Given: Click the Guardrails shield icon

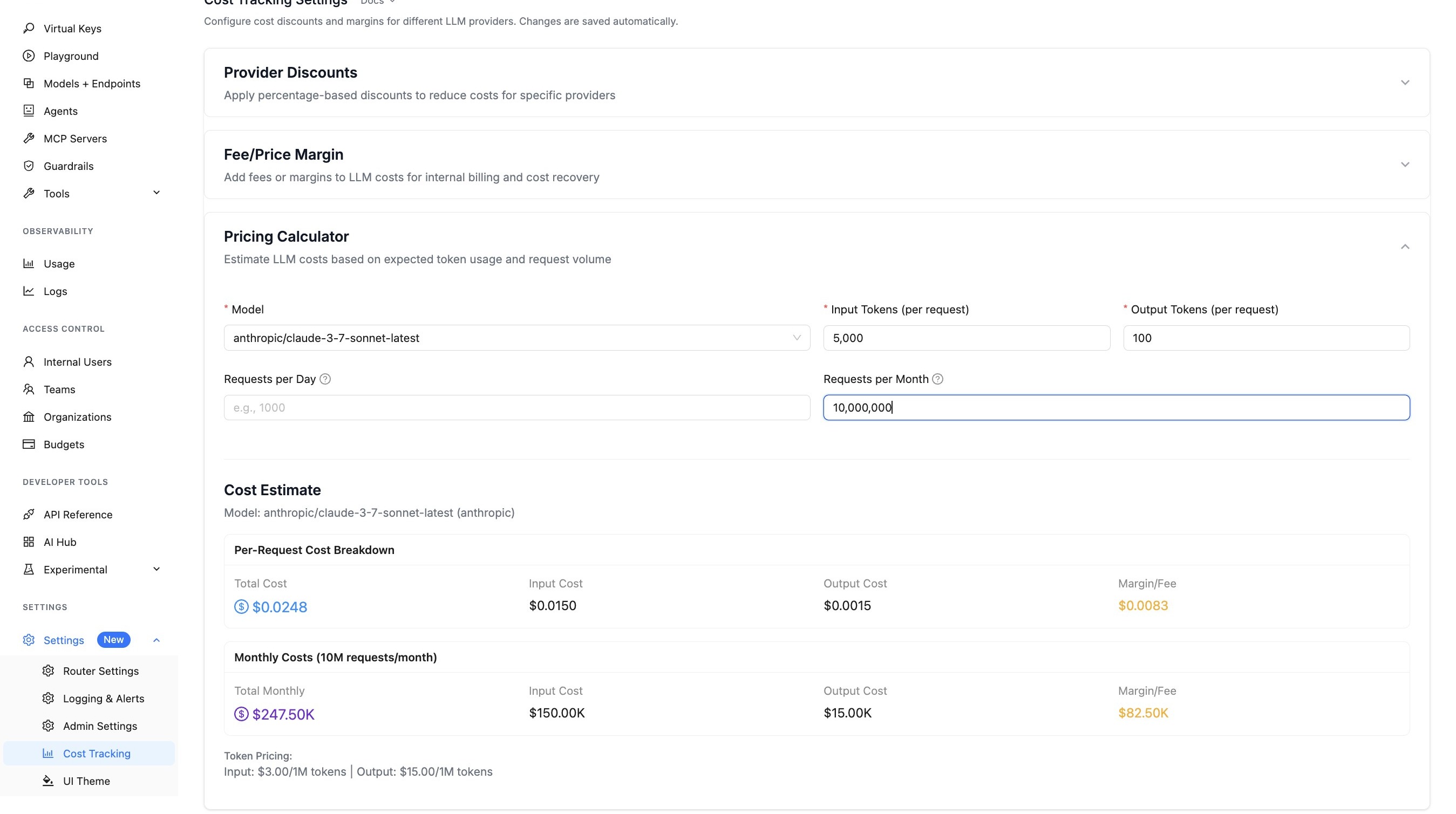Looking at the screenshot, I should [29, 166].
